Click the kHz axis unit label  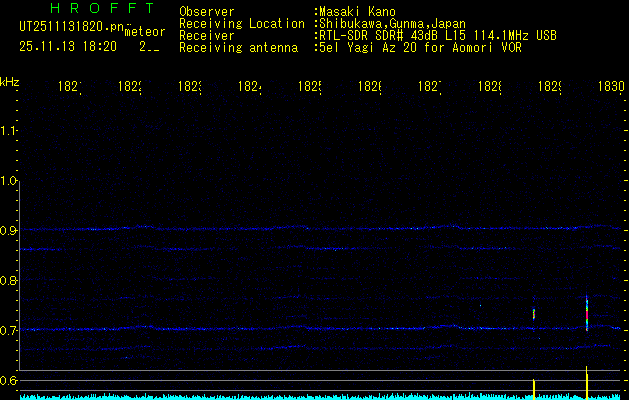[x=10, y=82]
